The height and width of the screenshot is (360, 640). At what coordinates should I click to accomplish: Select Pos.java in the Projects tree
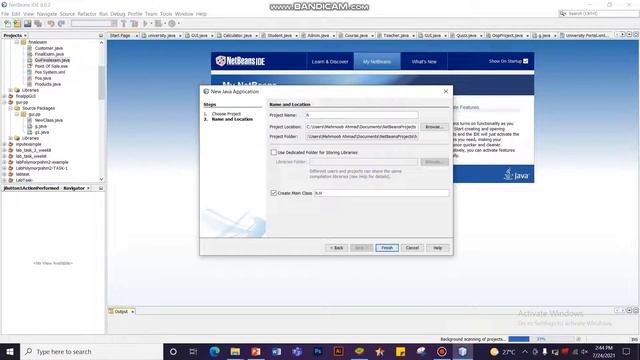click(x=43, y=78)
